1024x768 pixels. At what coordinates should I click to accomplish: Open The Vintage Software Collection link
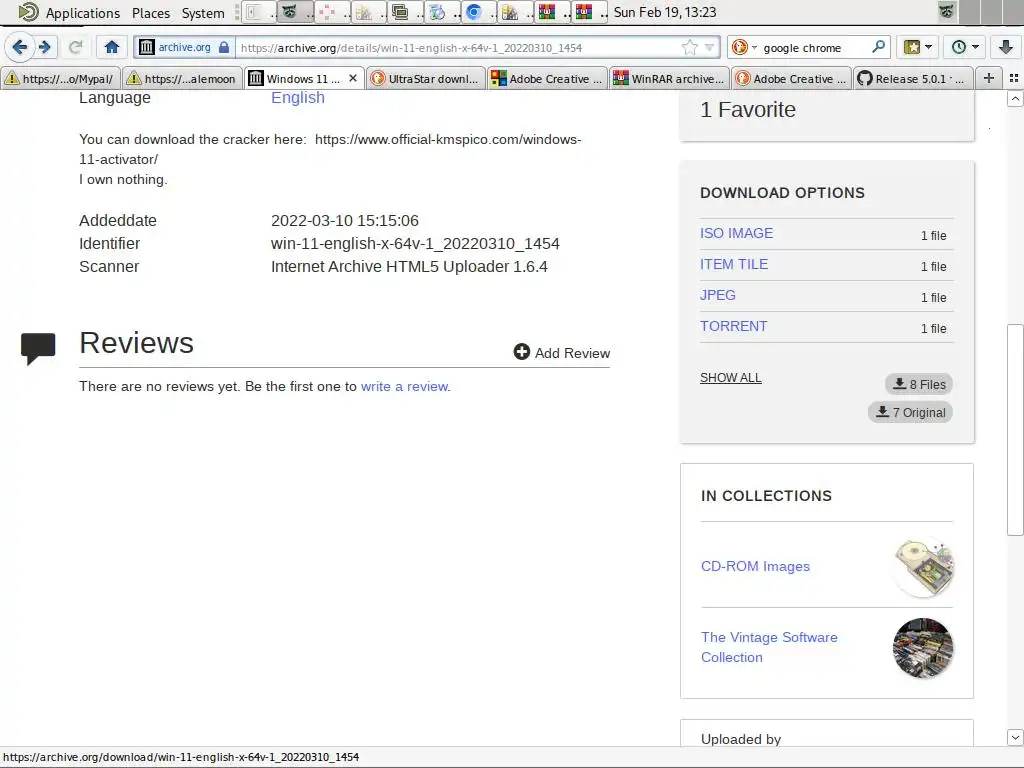[769, 647]
